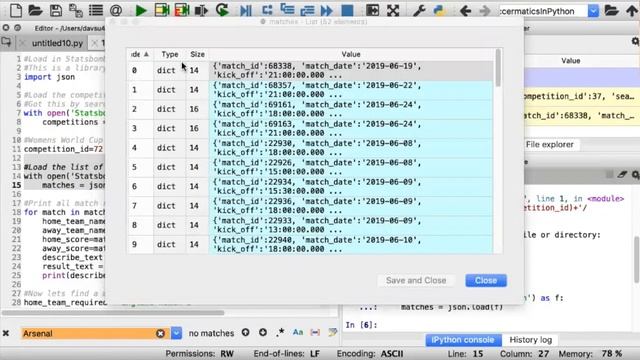Open search text history dropdown arrow
Image resolution: width=640 pixels, height=360 pixels.
(176, 333)
